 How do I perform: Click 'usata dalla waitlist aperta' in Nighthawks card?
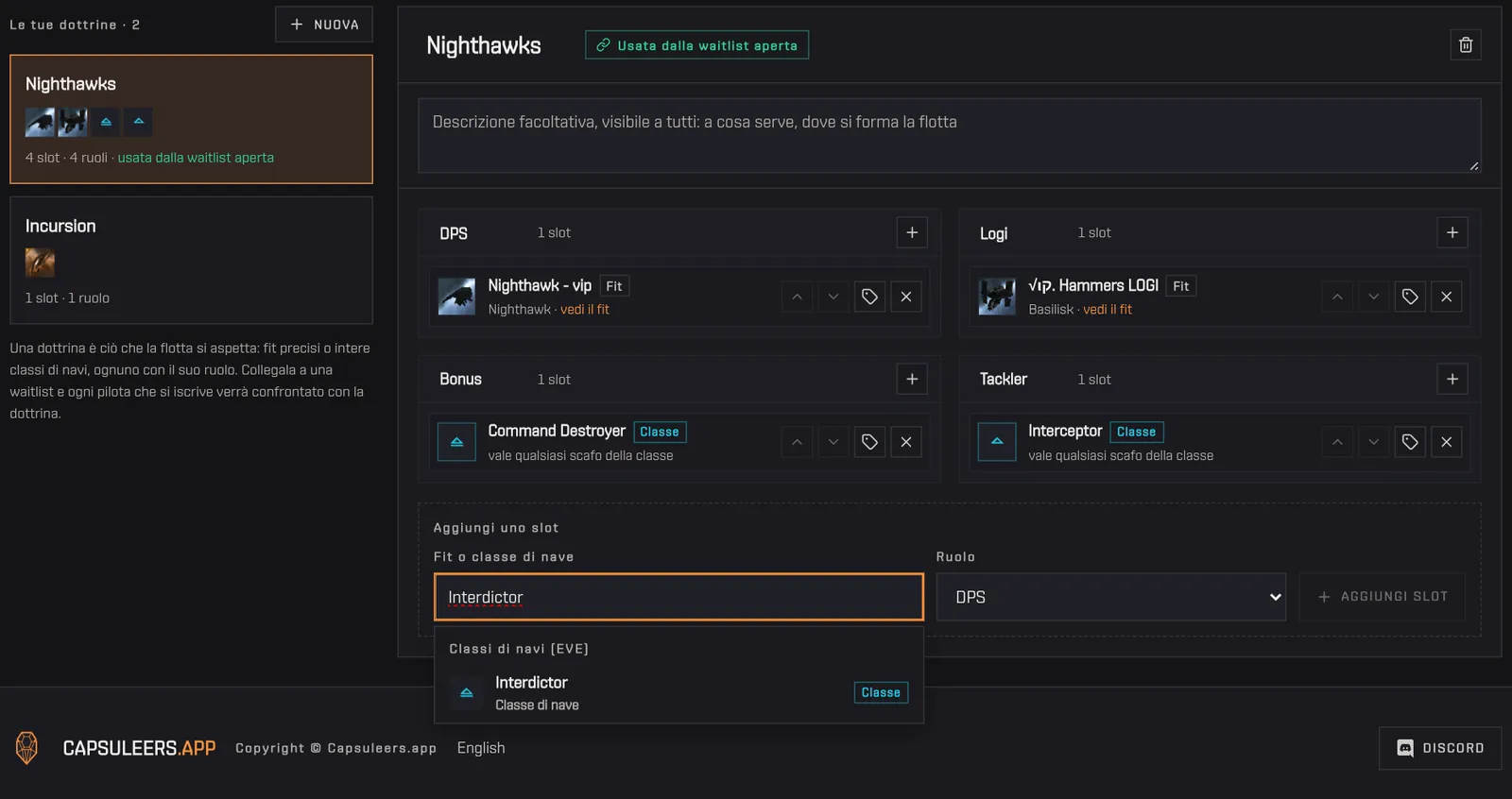point(196,158)
